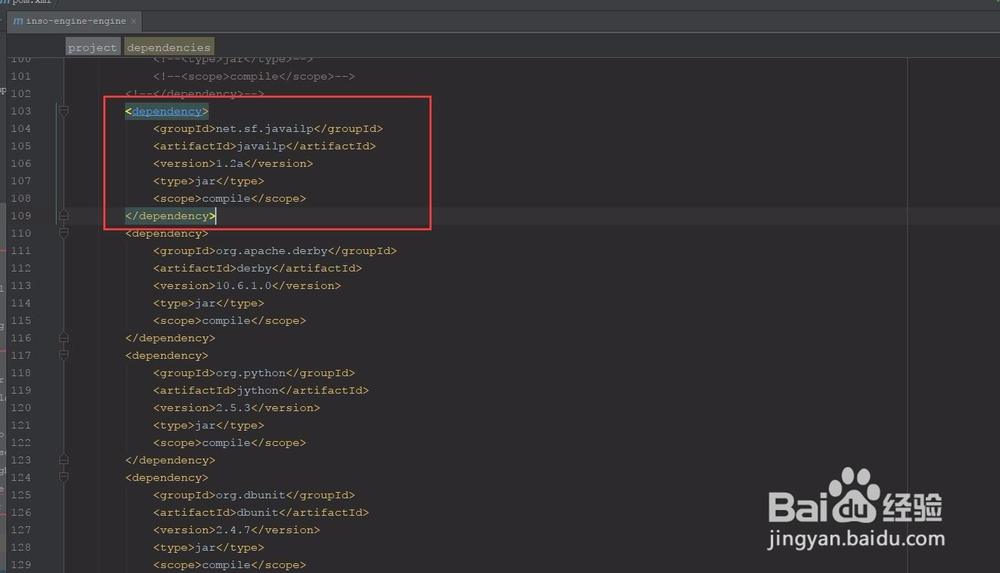
Task: Click the version 2.4.7 line
Action: (236, 530)
